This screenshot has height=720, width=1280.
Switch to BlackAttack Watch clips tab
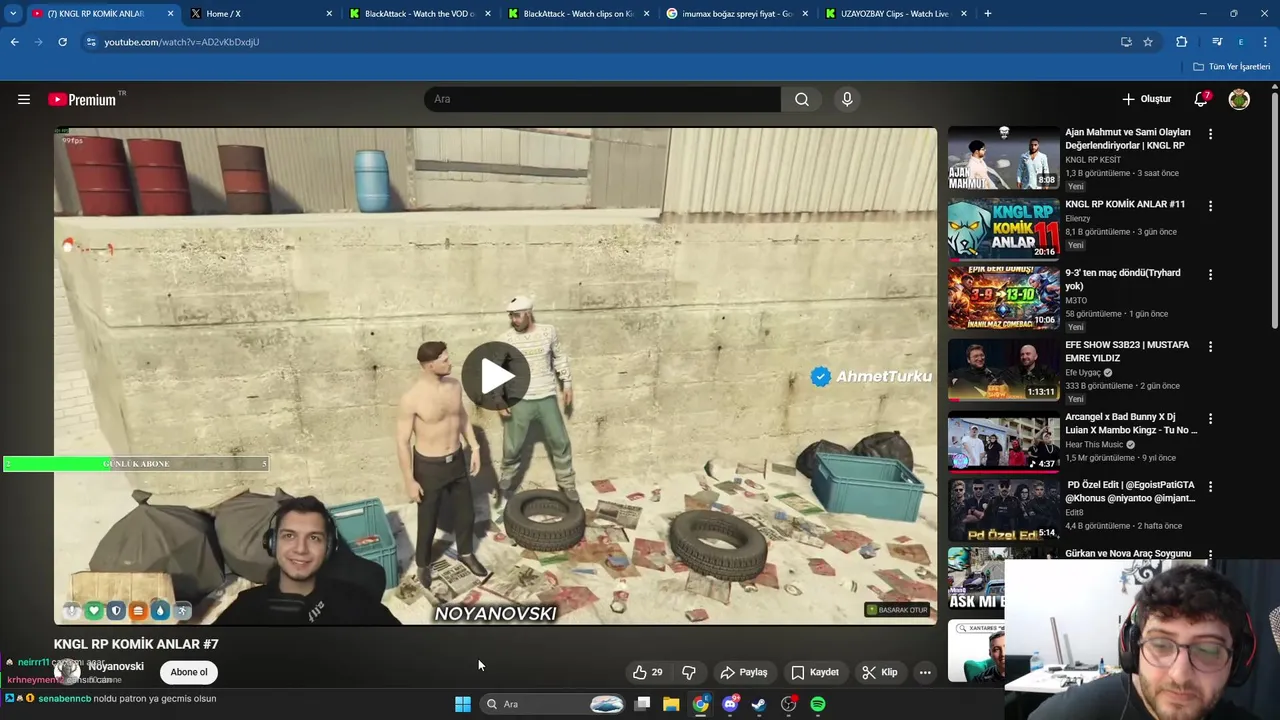pos(579,14)
